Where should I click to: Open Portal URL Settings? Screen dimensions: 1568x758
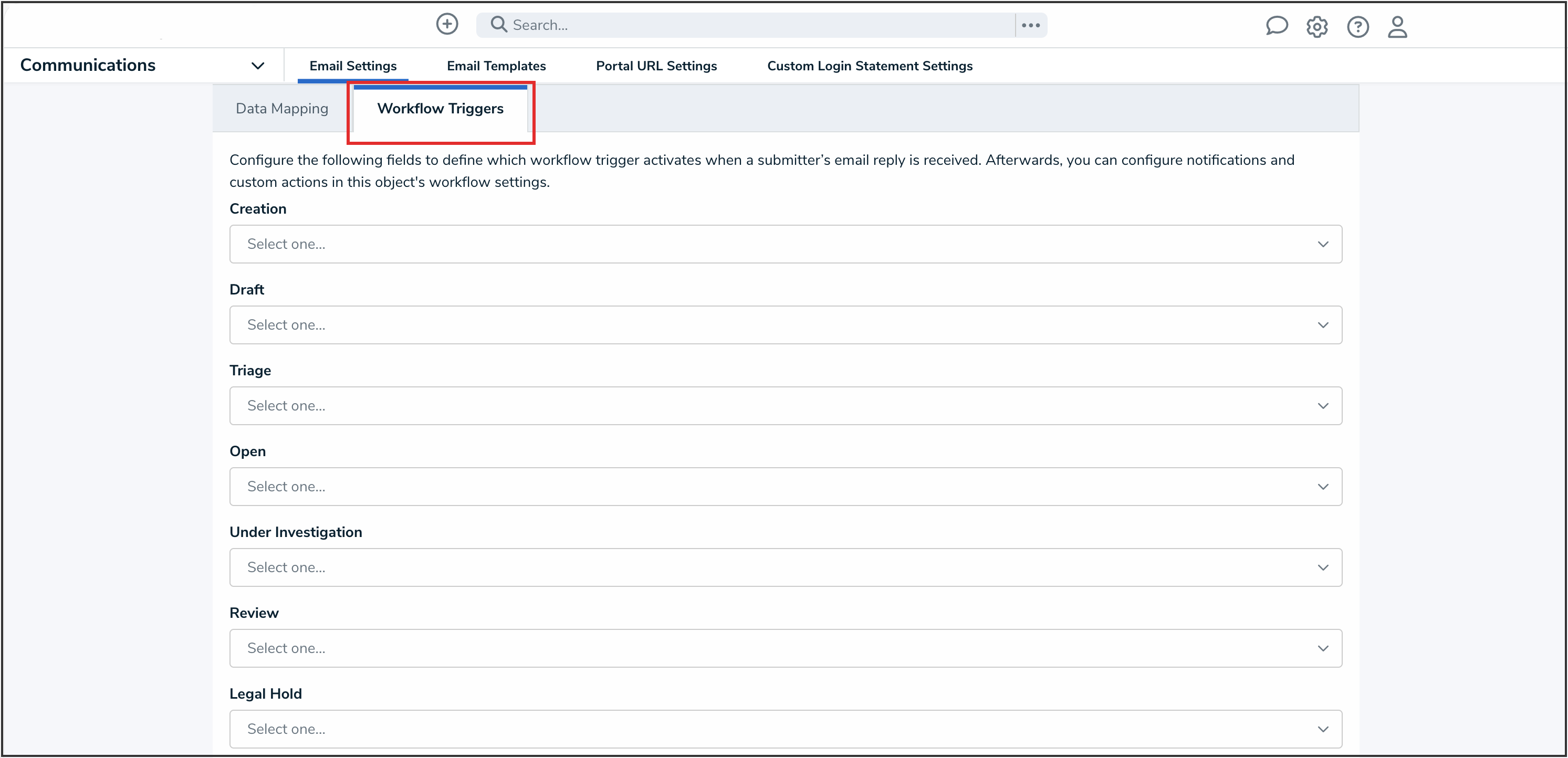click(656, 66)
